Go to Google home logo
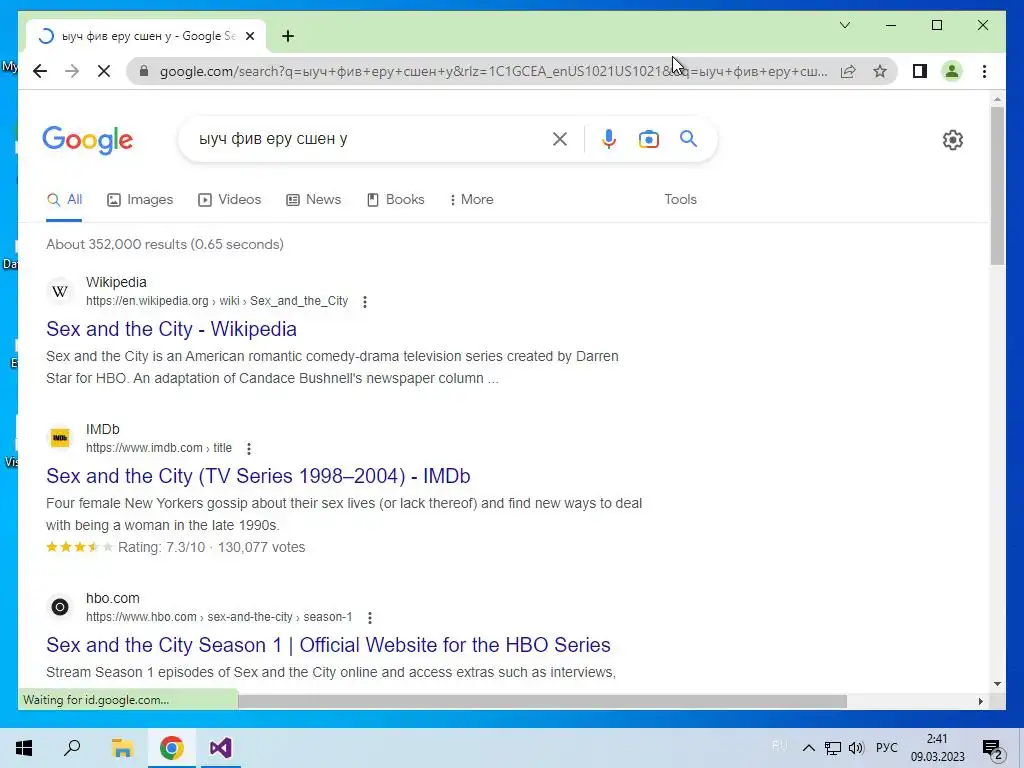This screenshot has width=1024, height=768. 88,140
